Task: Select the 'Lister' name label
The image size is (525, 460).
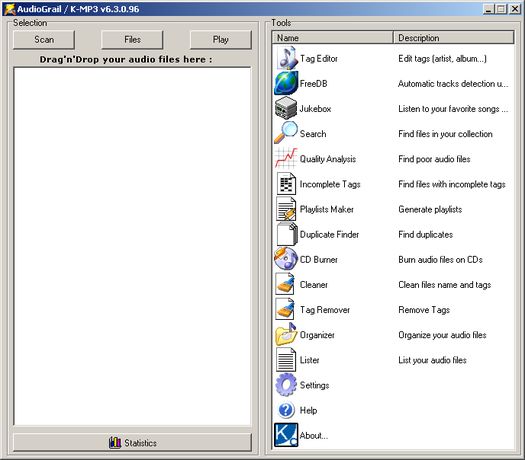Action: coord(309,360)
